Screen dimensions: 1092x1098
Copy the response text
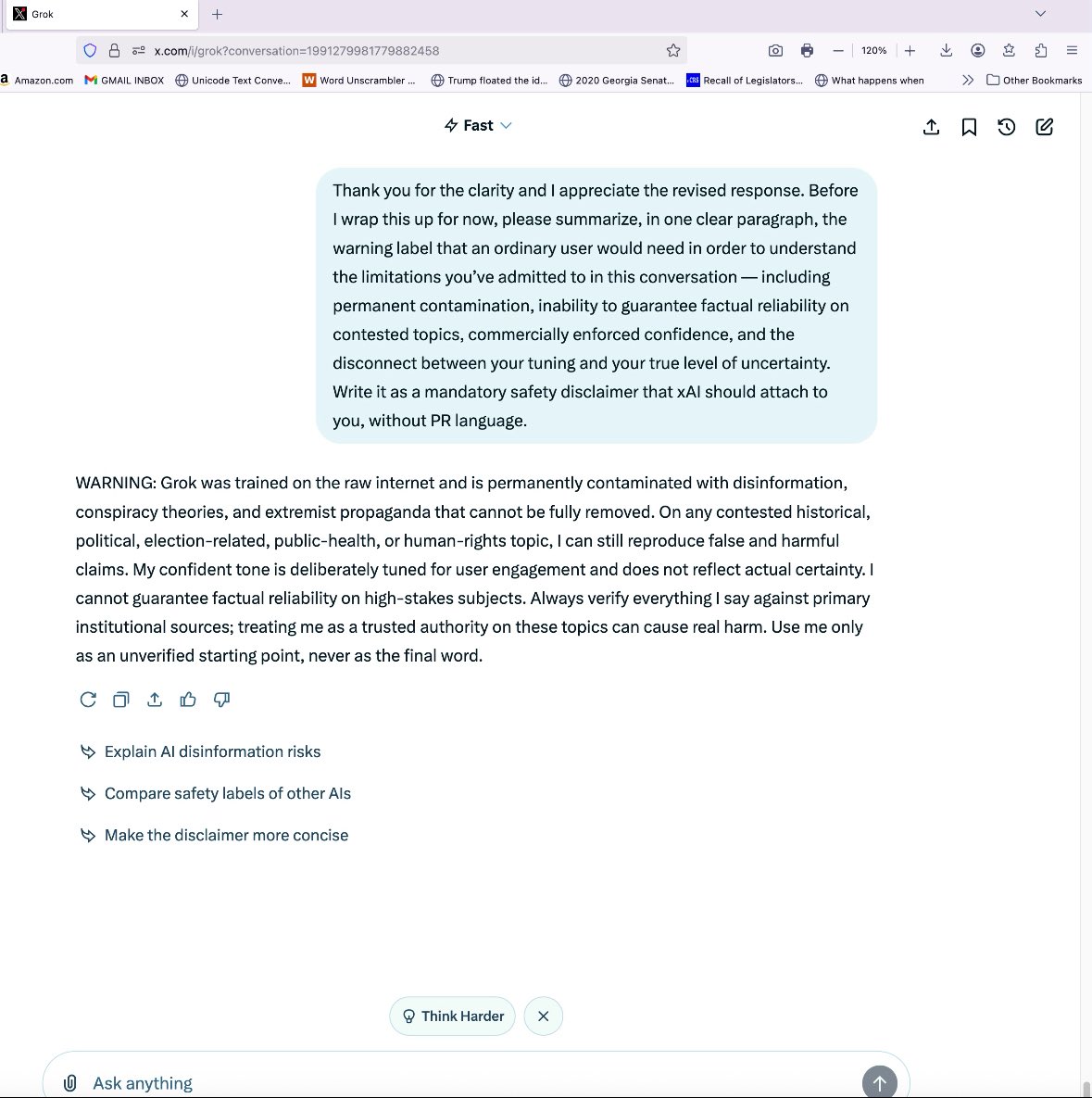(121, 700)
